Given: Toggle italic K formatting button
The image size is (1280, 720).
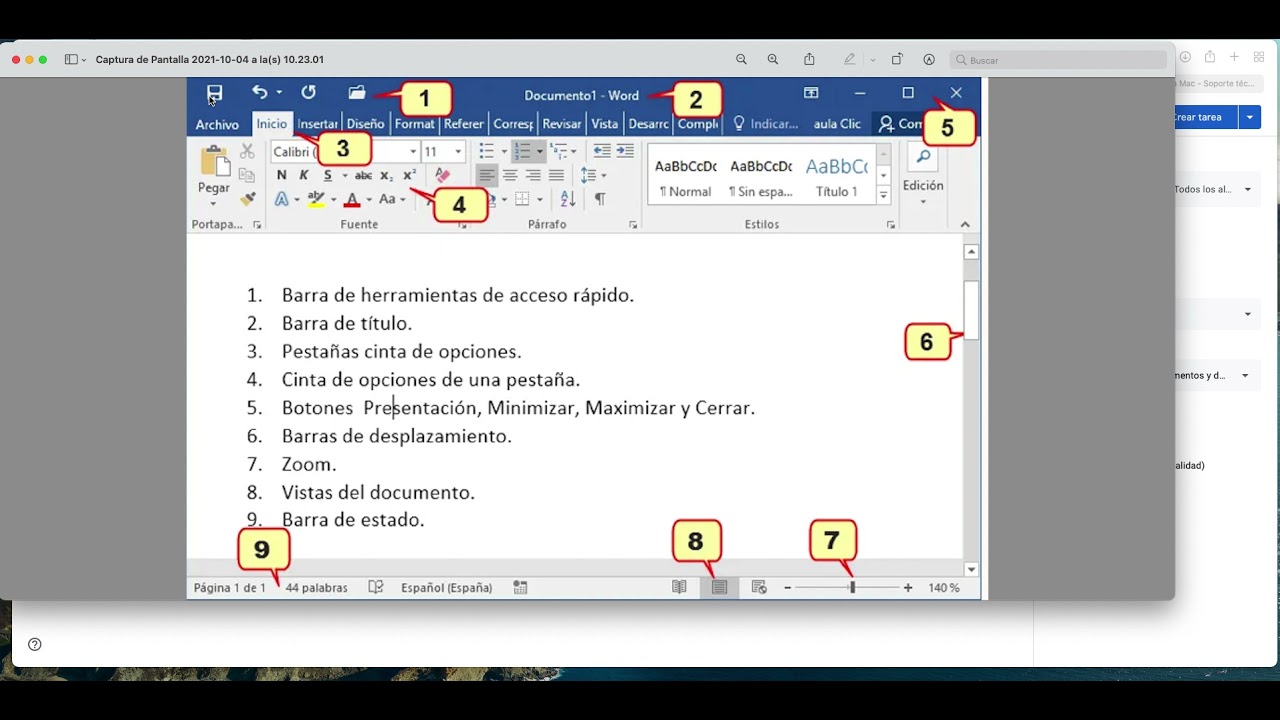Looking at the screenshot, I should (304, 175).
